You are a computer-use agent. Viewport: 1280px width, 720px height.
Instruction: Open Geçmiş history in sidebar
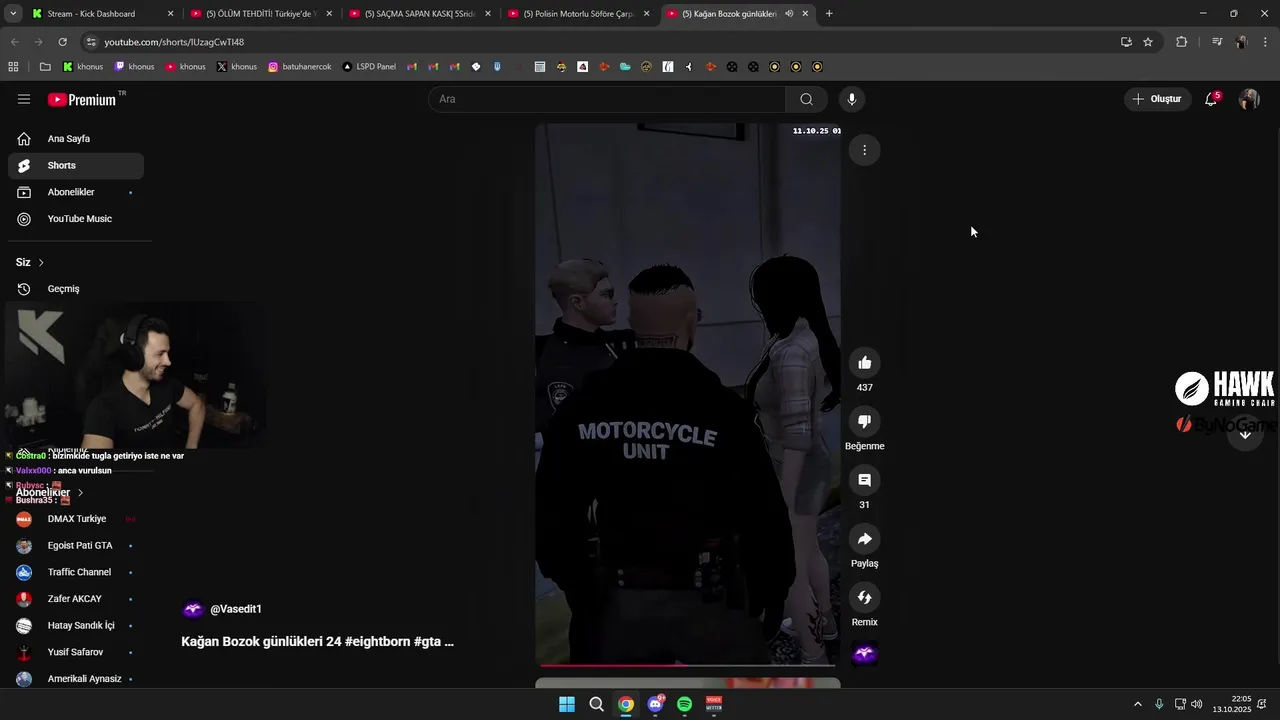[x=76, y=289]
